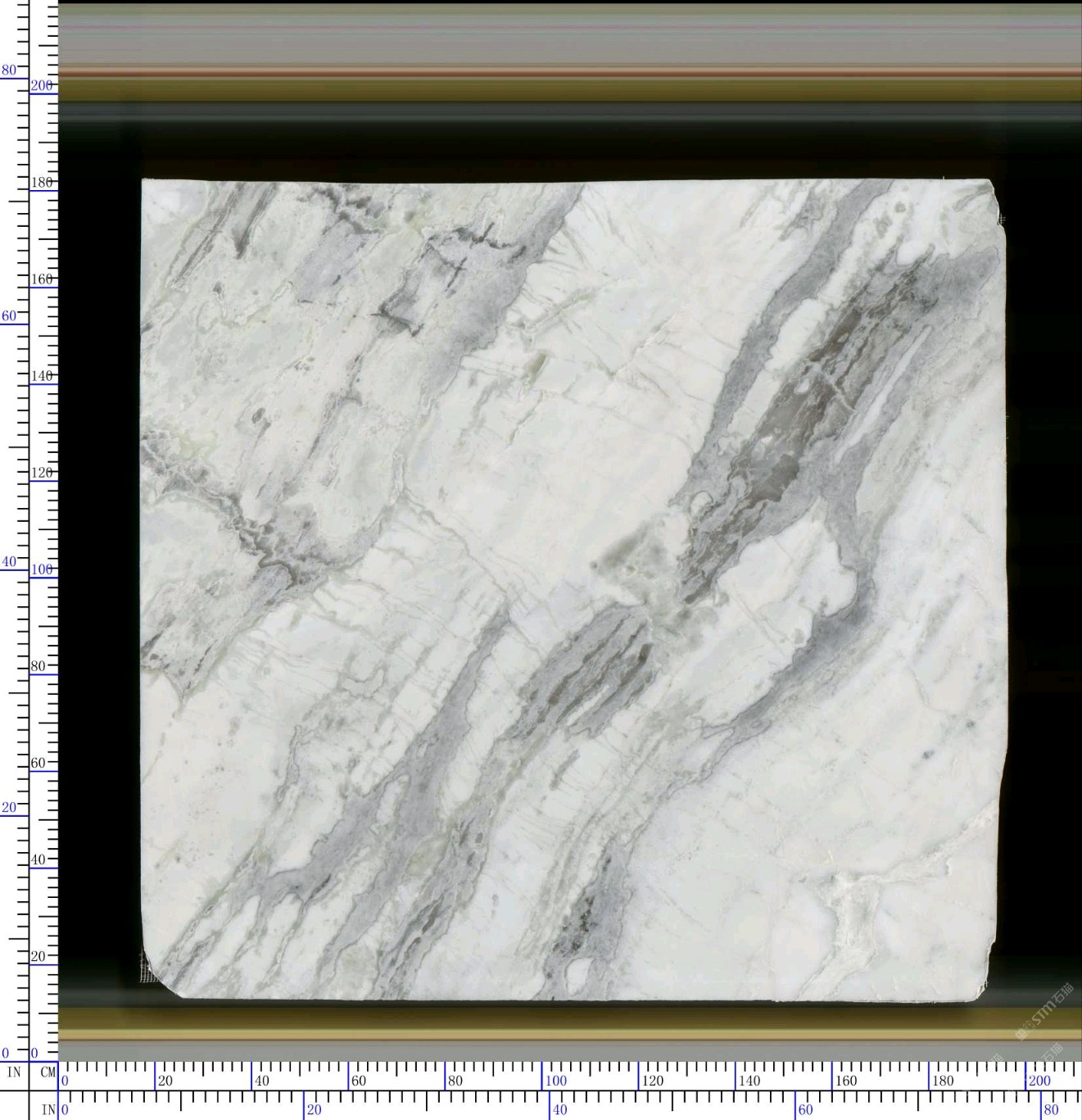Click the 20 mark on vertical CM ruler
This screenshot has width=1082, height=1120.
tap(38, 956)
